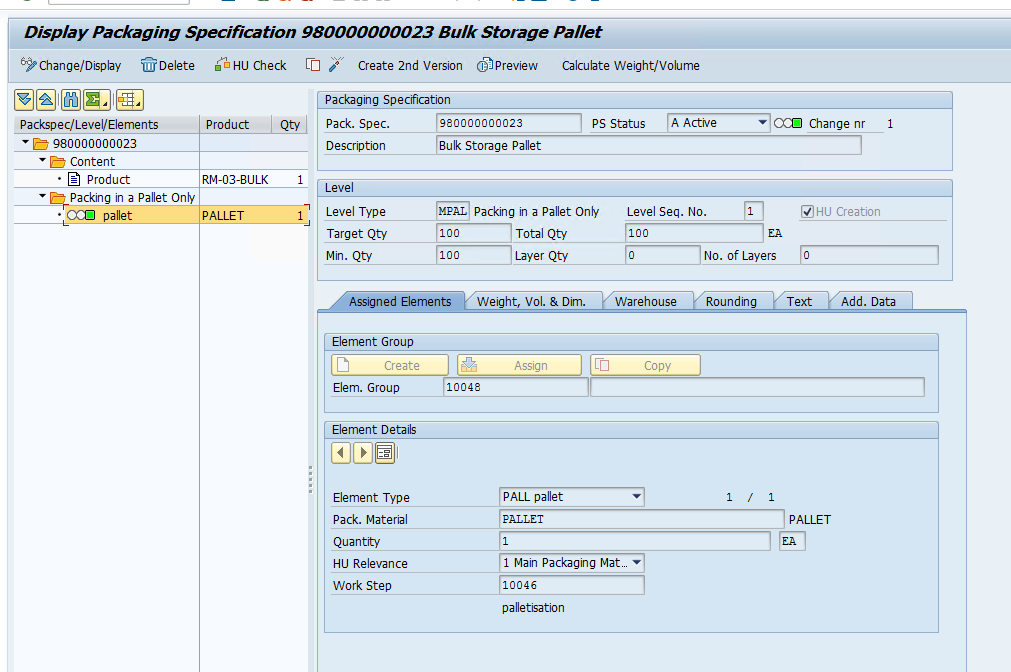This screenshot has width=1011, height=672.
Task: Switch to the Warehouse tab
Action: 645,301
